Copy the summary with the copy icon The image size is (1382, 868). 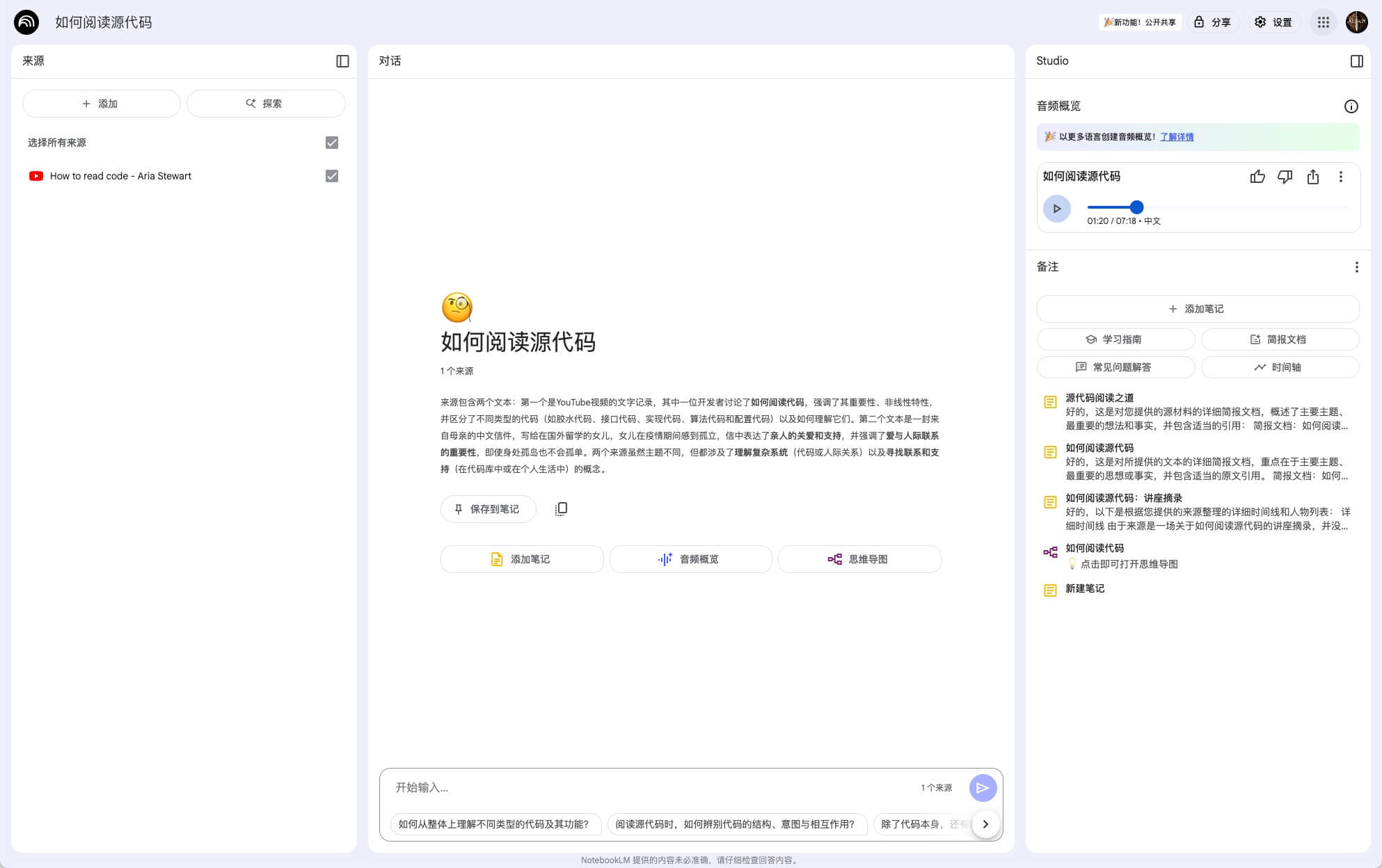pos(561,509)
